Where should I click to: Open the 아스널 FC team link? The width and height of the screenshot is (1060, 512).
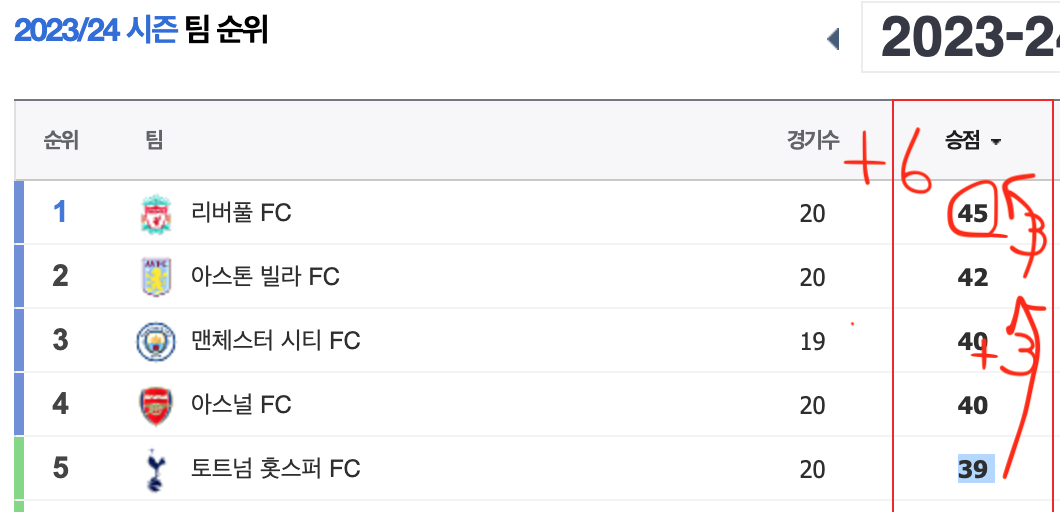pos(241,404)
